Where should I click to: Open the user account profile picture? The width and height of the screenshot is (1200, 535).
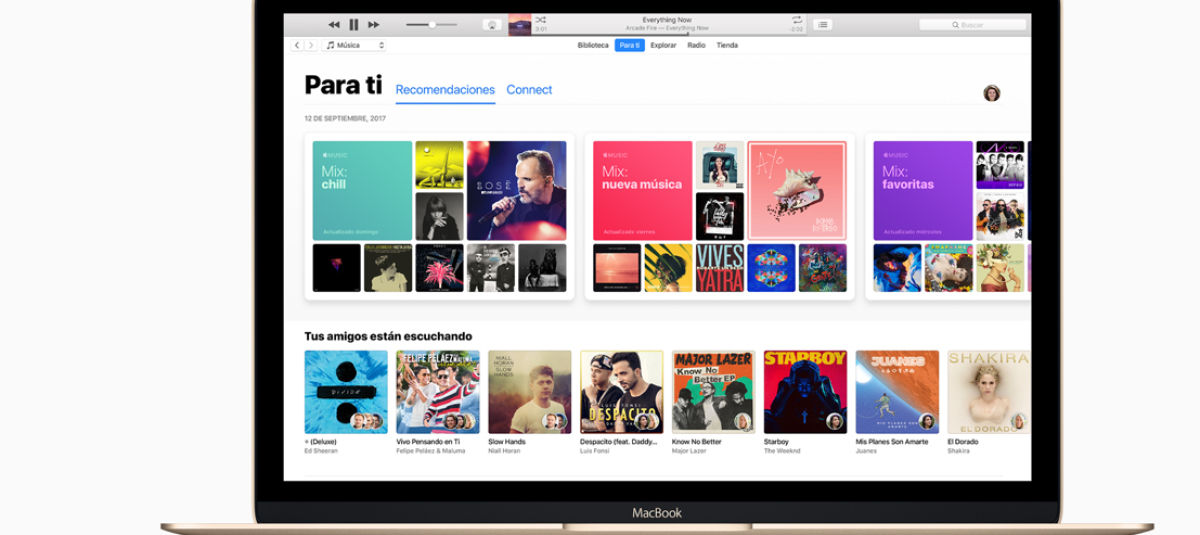pyautogui.click(x=991, y=93)
